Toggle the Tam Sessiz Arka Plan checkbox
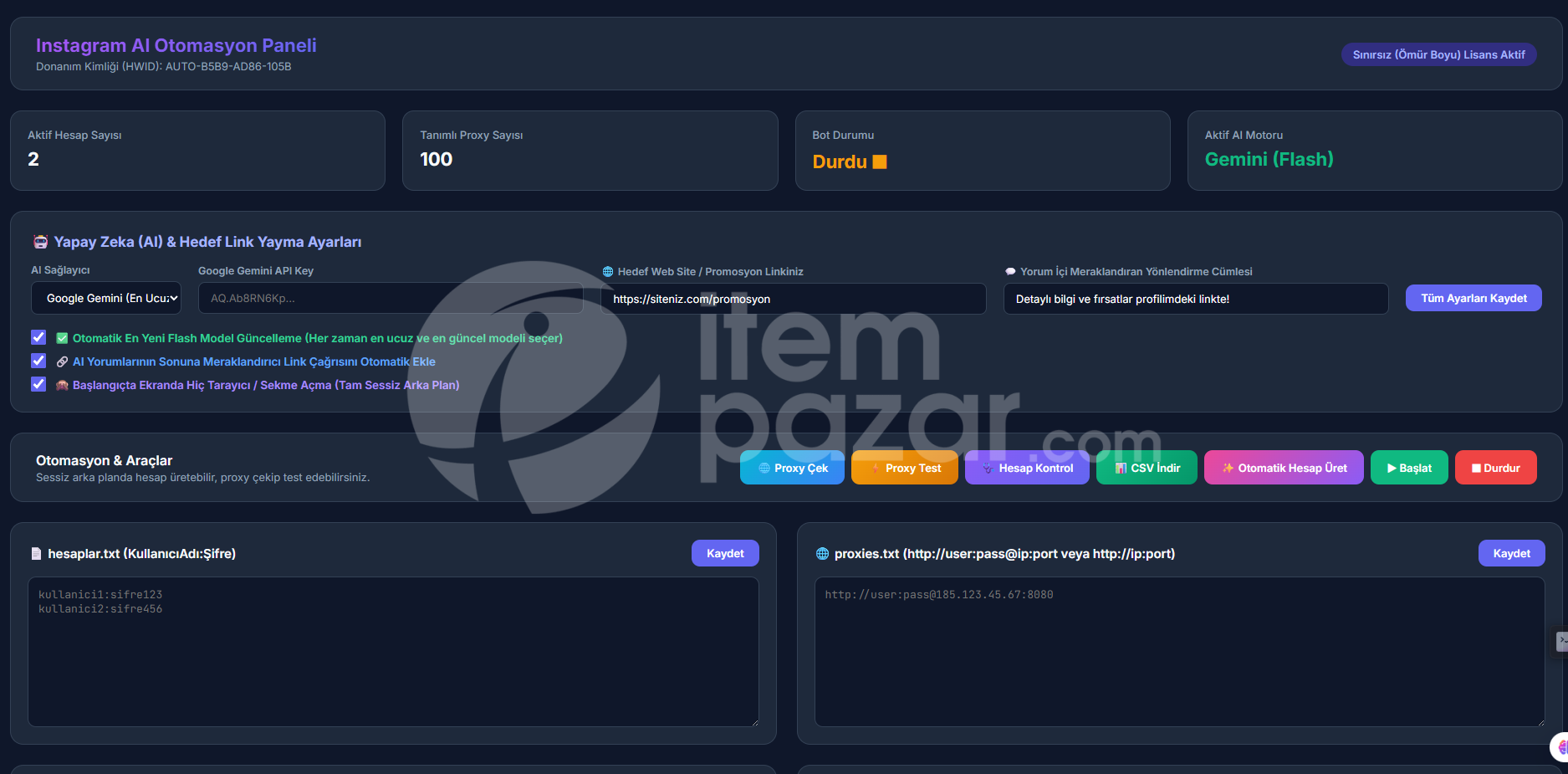Screen dimensions: 1568x774 pyautogui.click(x=38, y=384)
